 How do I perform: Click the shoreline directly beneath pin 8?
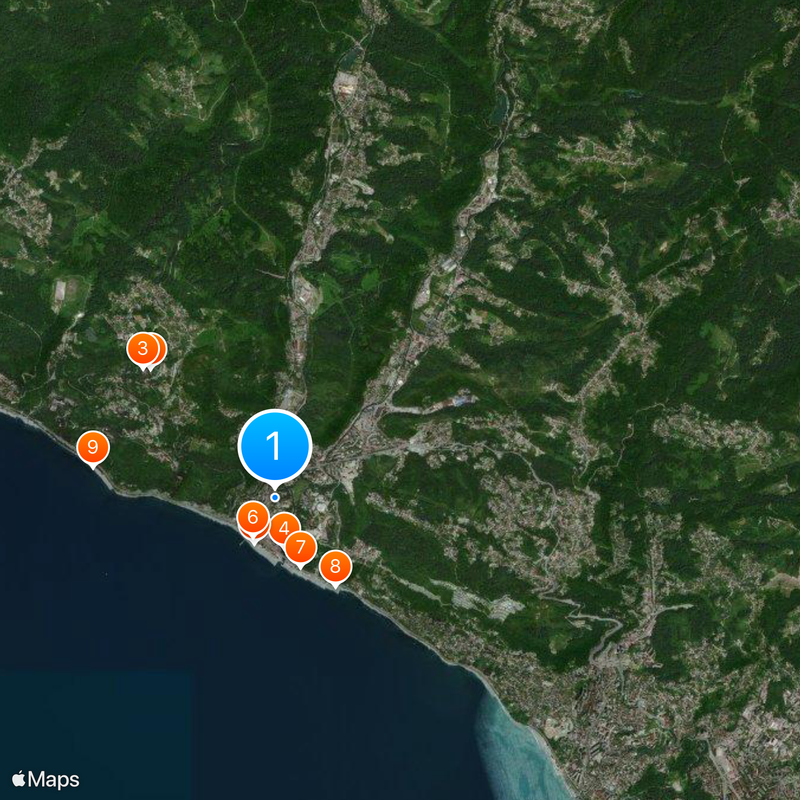click(x=337, y=590)
